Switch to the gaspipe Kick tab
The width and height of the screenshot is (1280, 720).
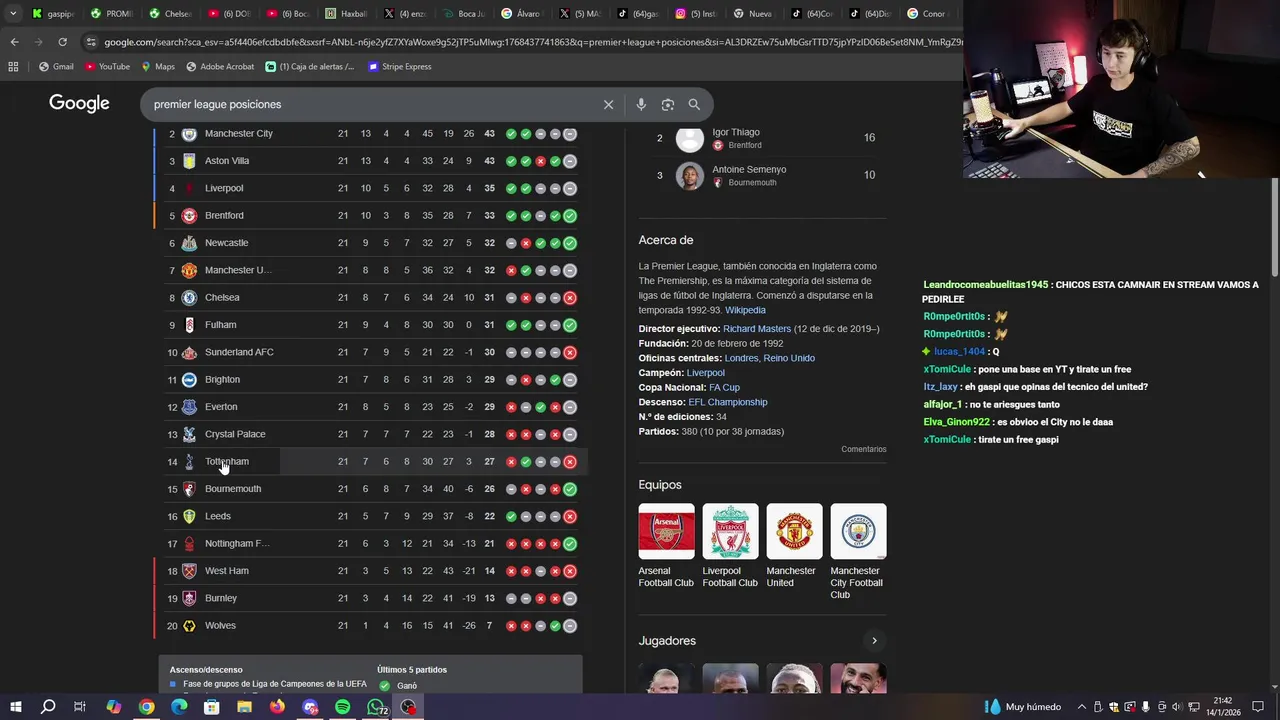(x=54, y=14)
